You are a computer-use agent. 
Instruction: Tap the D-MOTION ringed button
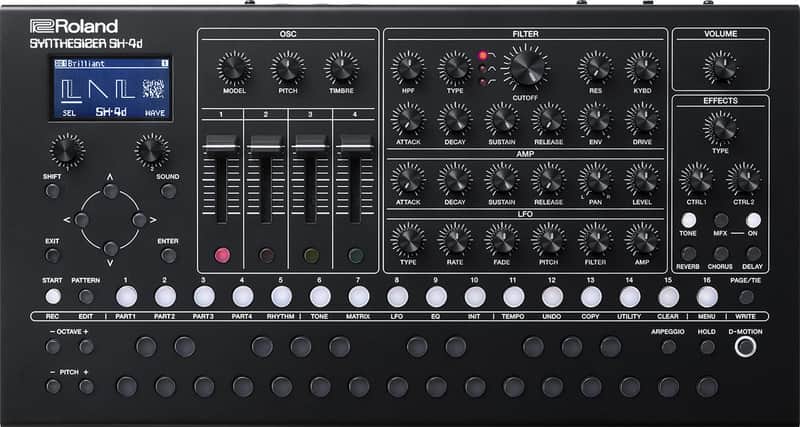point(745,346)
